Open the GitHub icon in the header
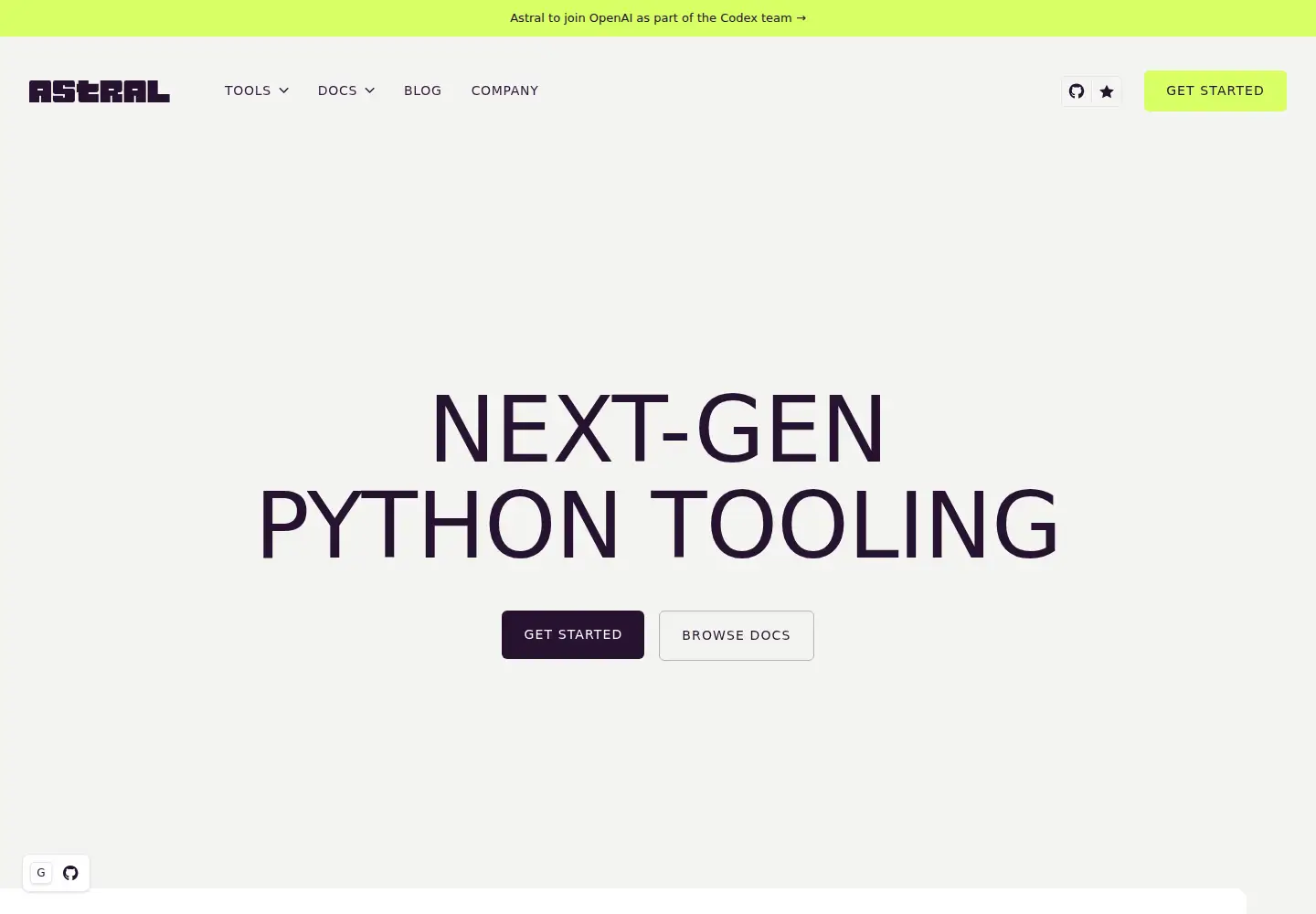Viewport: 1316px width, 914px height. [x=1077, y=91]
